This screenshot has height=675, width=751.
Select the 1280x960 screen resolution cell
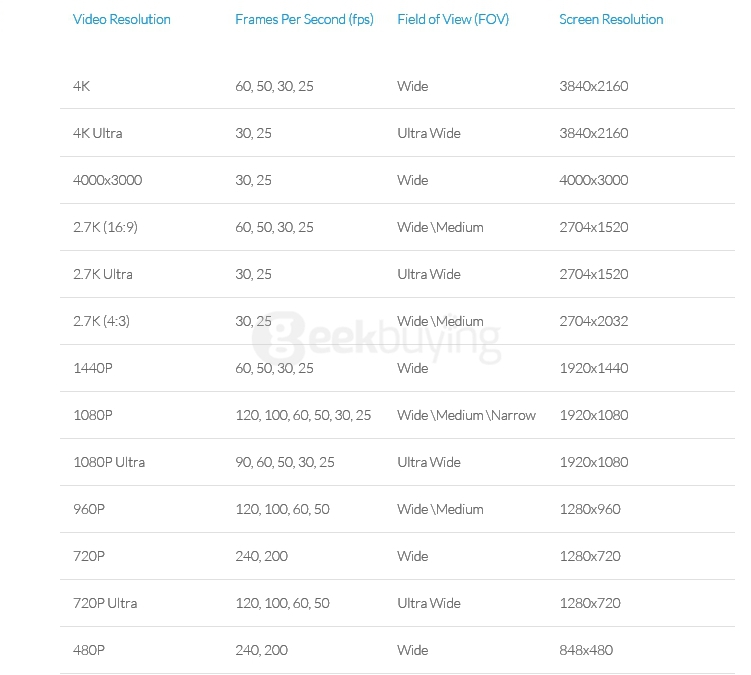(590, 509)
